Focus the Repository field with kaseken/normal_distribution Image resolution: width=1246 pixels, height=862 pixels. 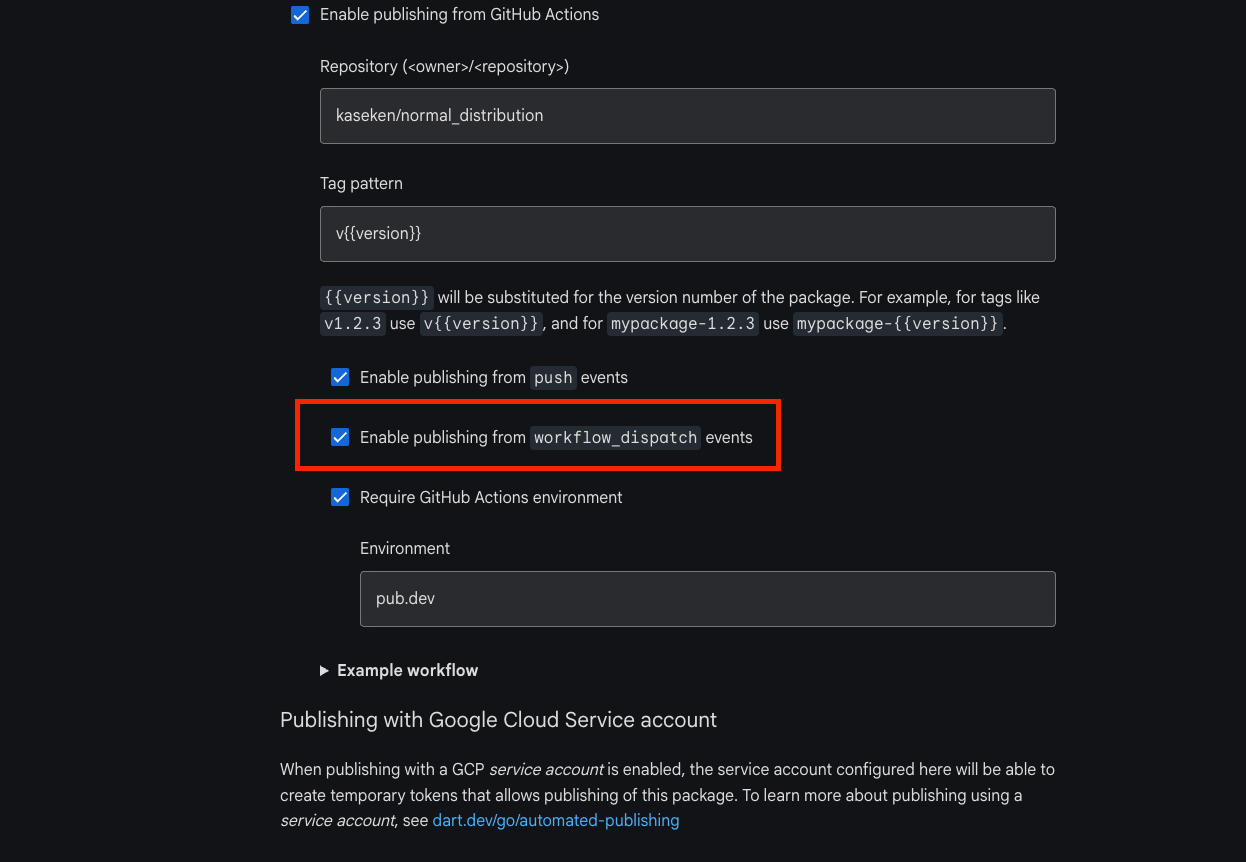pos(687,116)
